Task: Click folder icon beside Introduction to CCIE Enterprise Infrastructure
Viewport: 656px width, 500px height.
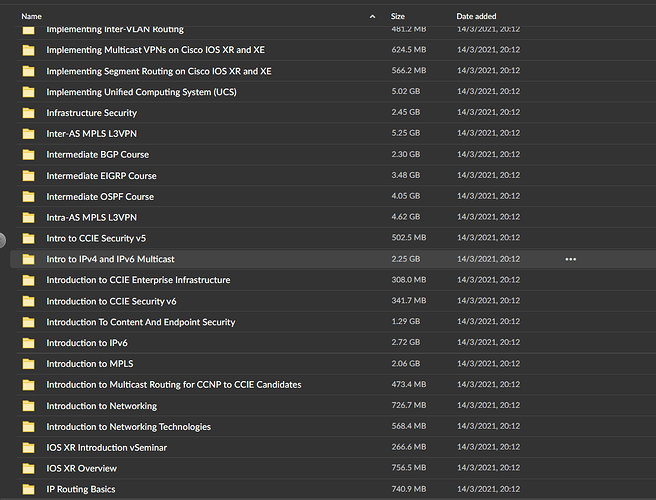Action: pyautogui.click(x=28, y=280)
